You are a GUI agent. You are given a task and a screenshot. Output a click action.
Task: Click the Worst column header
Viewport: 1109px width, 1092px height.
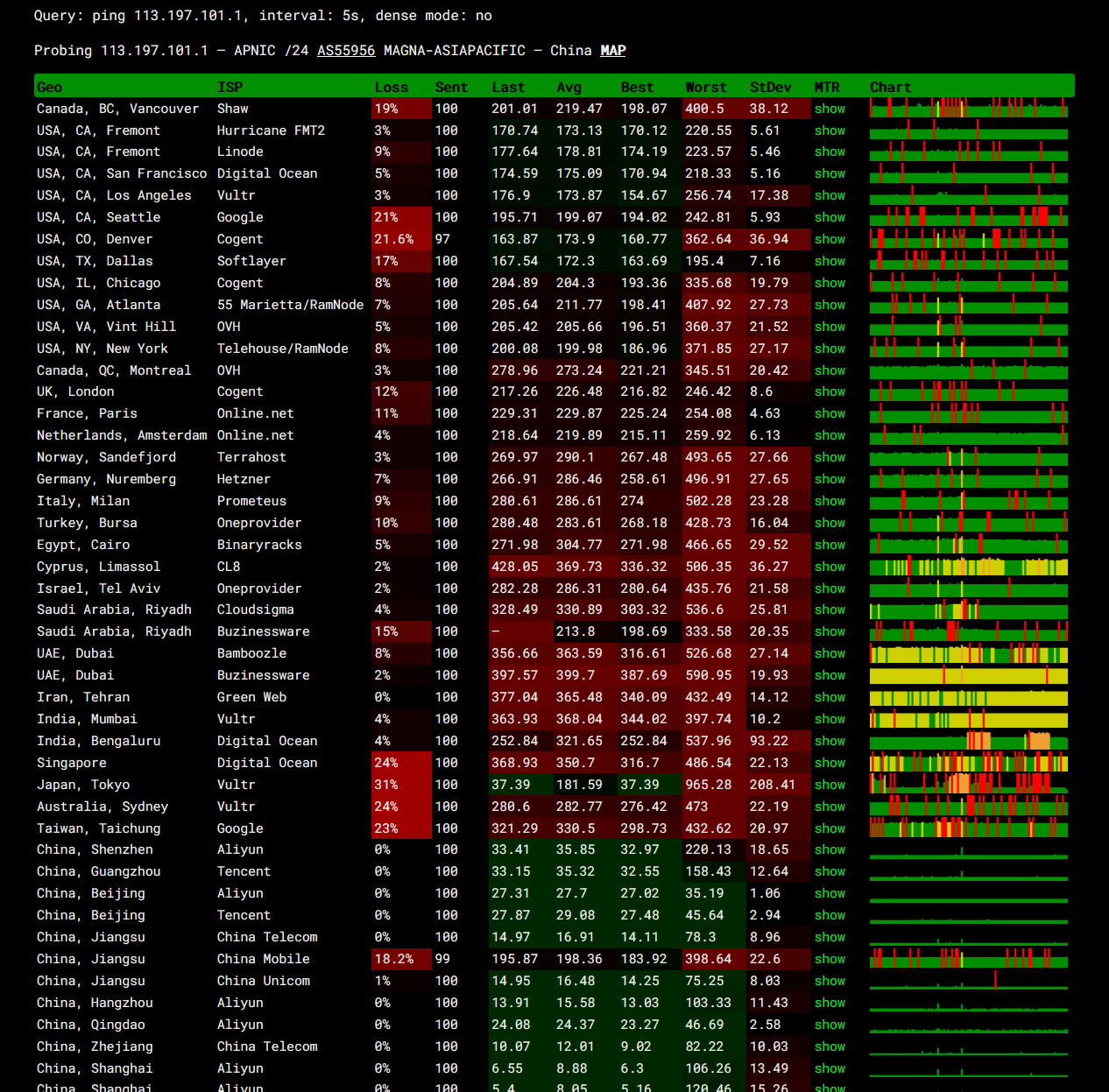point(705,87)
